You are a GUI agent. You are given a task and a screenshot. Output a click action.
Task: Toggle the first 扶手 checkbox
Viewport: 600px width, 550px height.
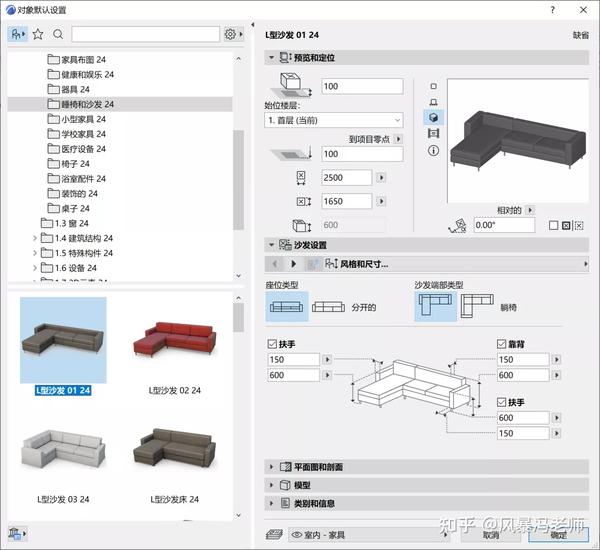[x=272, y=344]
